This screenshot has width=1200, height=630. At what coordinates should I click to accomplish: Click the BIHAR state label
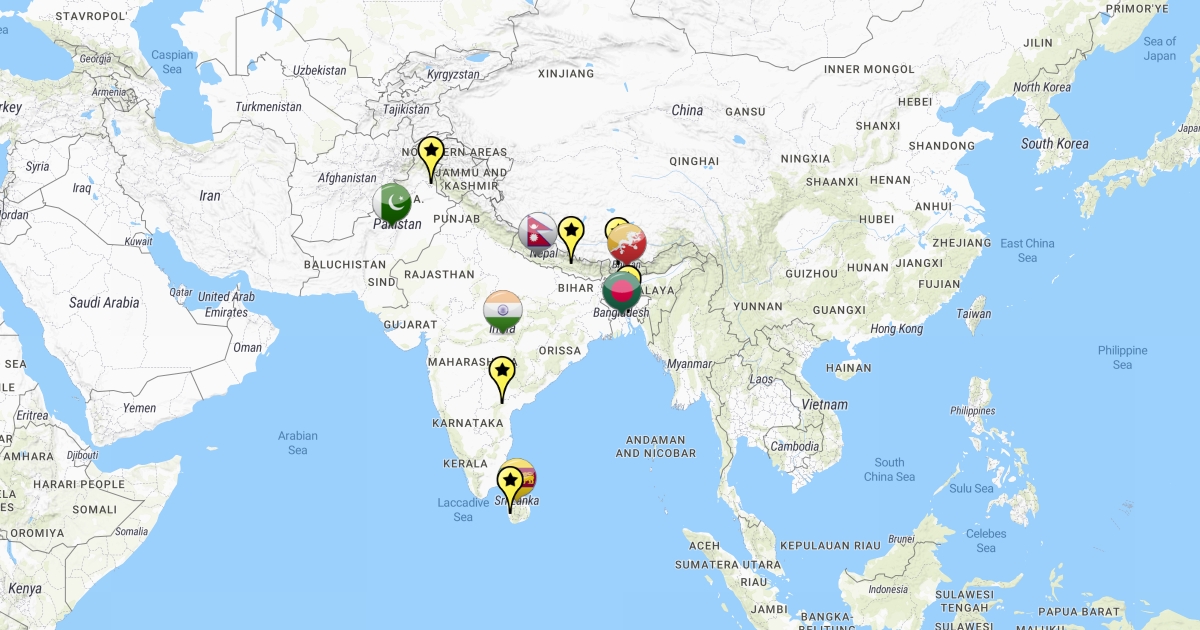point(575,287)
